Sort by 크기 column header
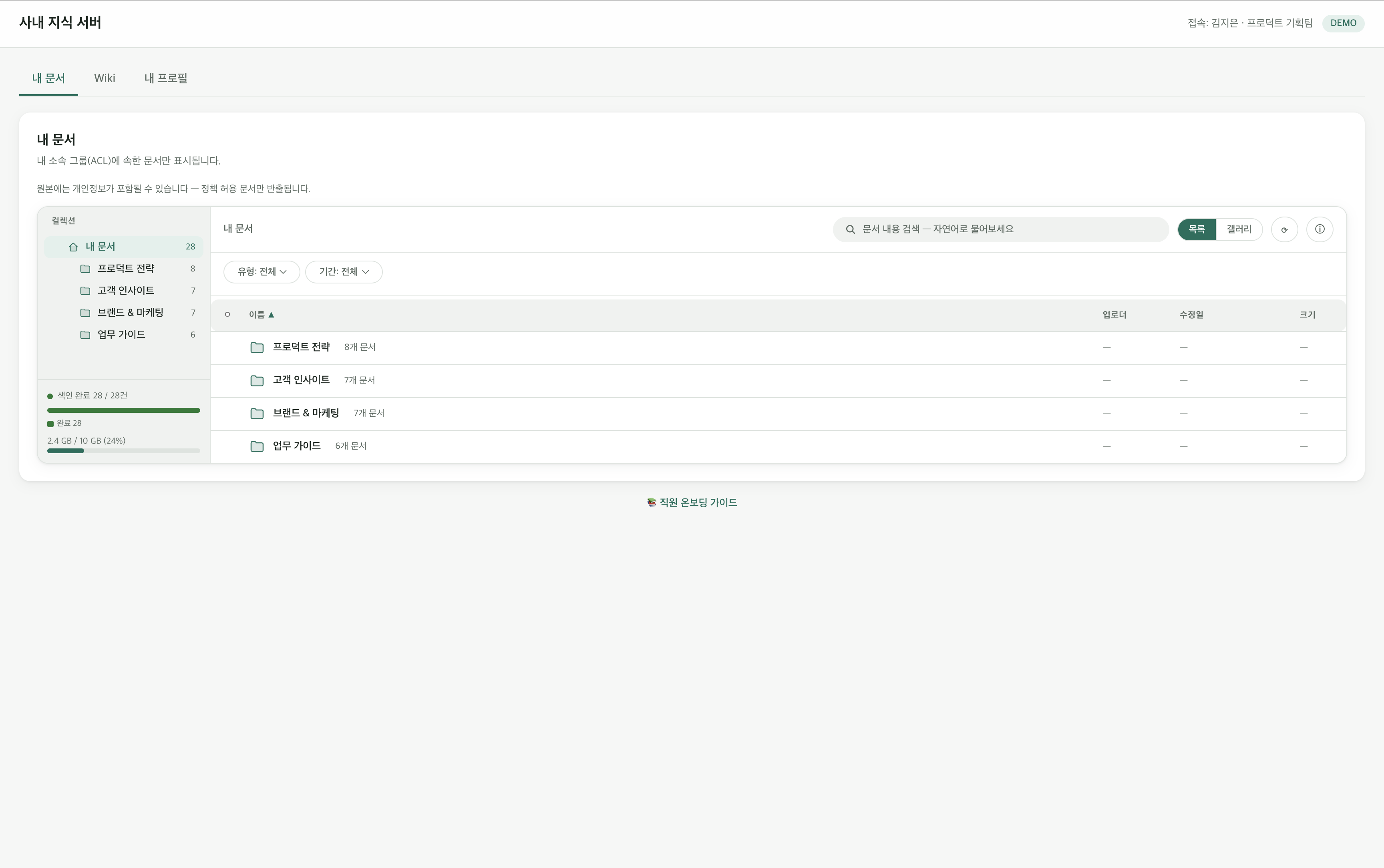Image resolution: width=1384 pixels, height=868 pixels. (x=1307, y=315)
